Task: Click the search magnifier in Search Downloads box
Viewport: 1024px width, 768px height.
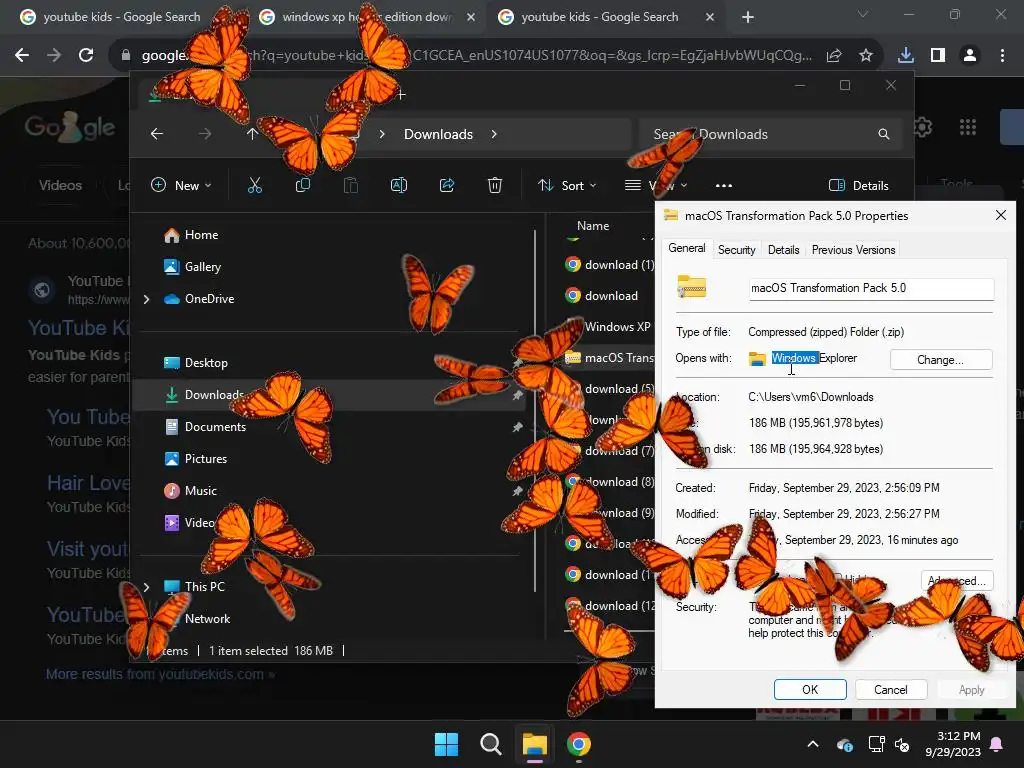Action: pyautogui.click(x=884, y=134)
